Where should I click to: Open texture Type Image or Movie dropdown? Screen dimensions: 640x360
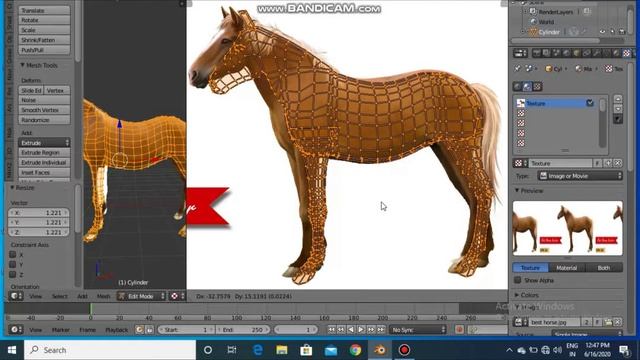coord(580,176)
